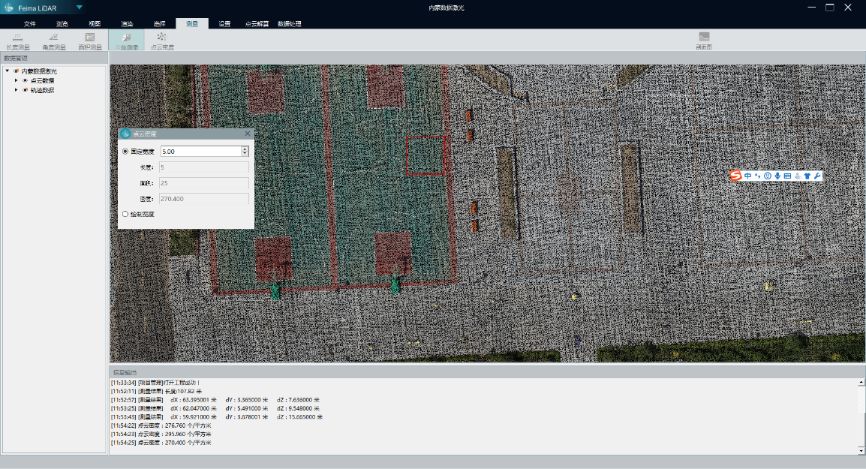The height and width of the screenshot is (469, 866).
Task: Expand the point cloud data tree node
Action: (16, 81)
